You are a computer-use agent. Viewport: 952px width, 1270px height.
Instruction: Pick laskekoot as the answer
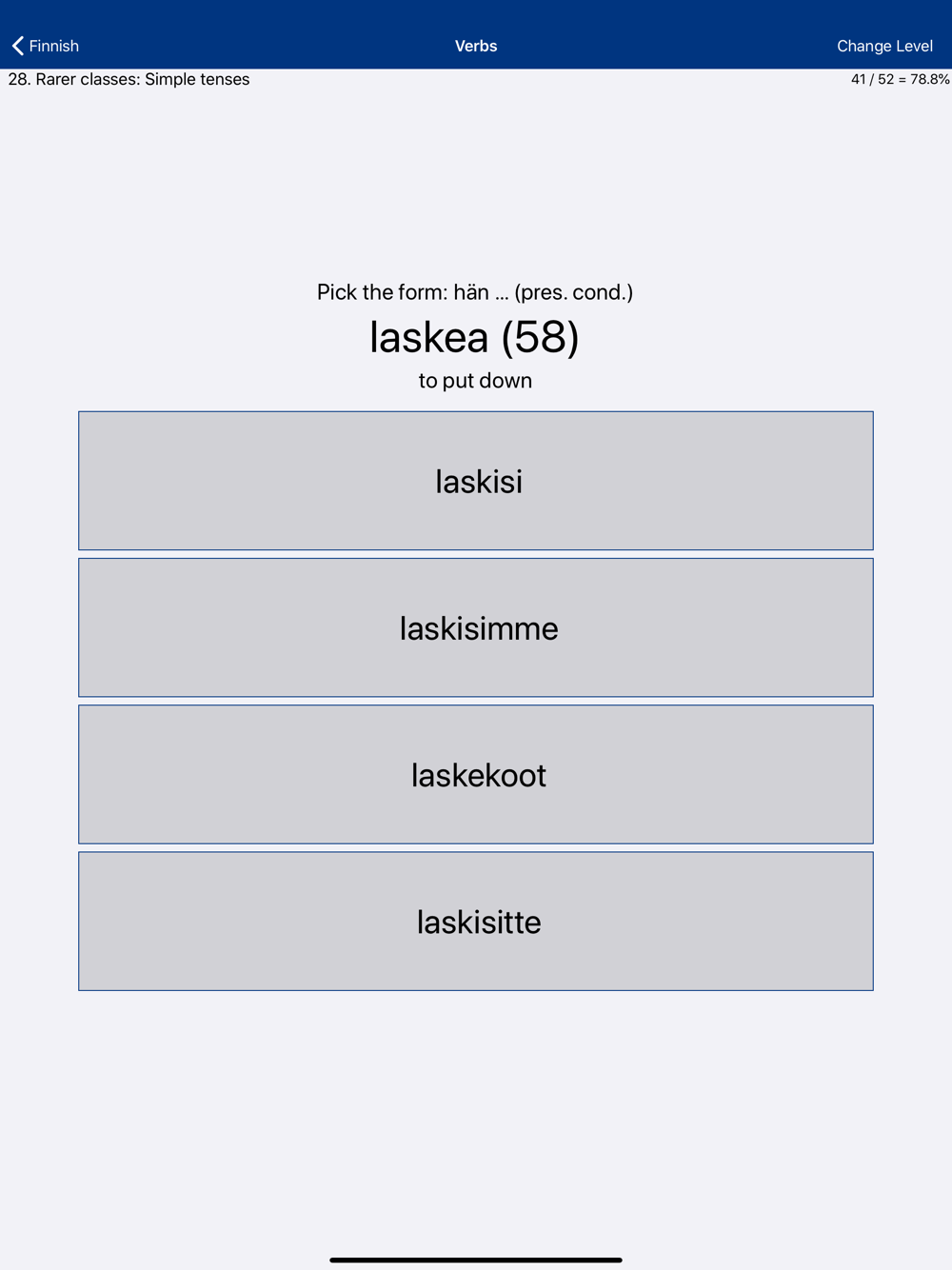pos(476,774)
